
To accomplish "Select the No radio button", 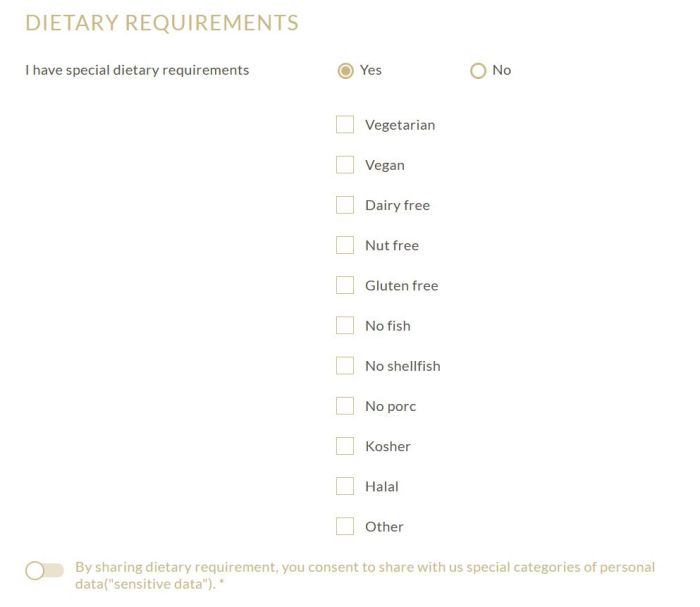I will click(x=478, y=70).
